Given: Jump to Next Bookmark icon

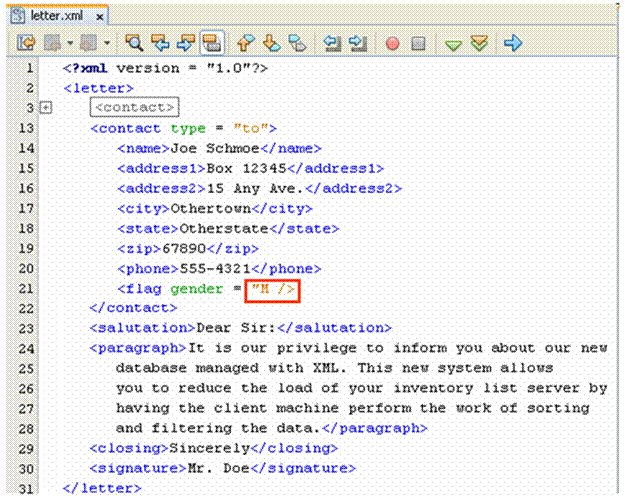Looking at the screenshot, I should click(x=271, y=43).
